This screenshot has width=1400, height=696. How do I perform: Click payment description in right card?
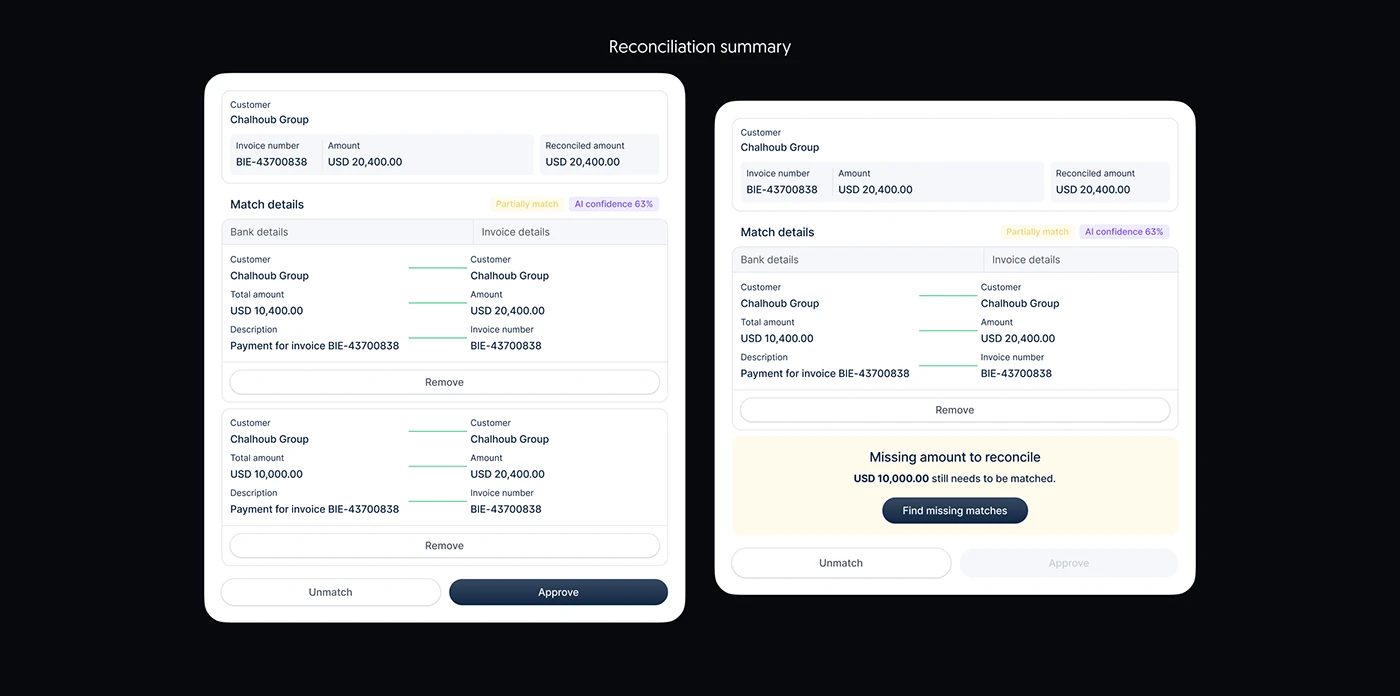click(x=825, y=374)
